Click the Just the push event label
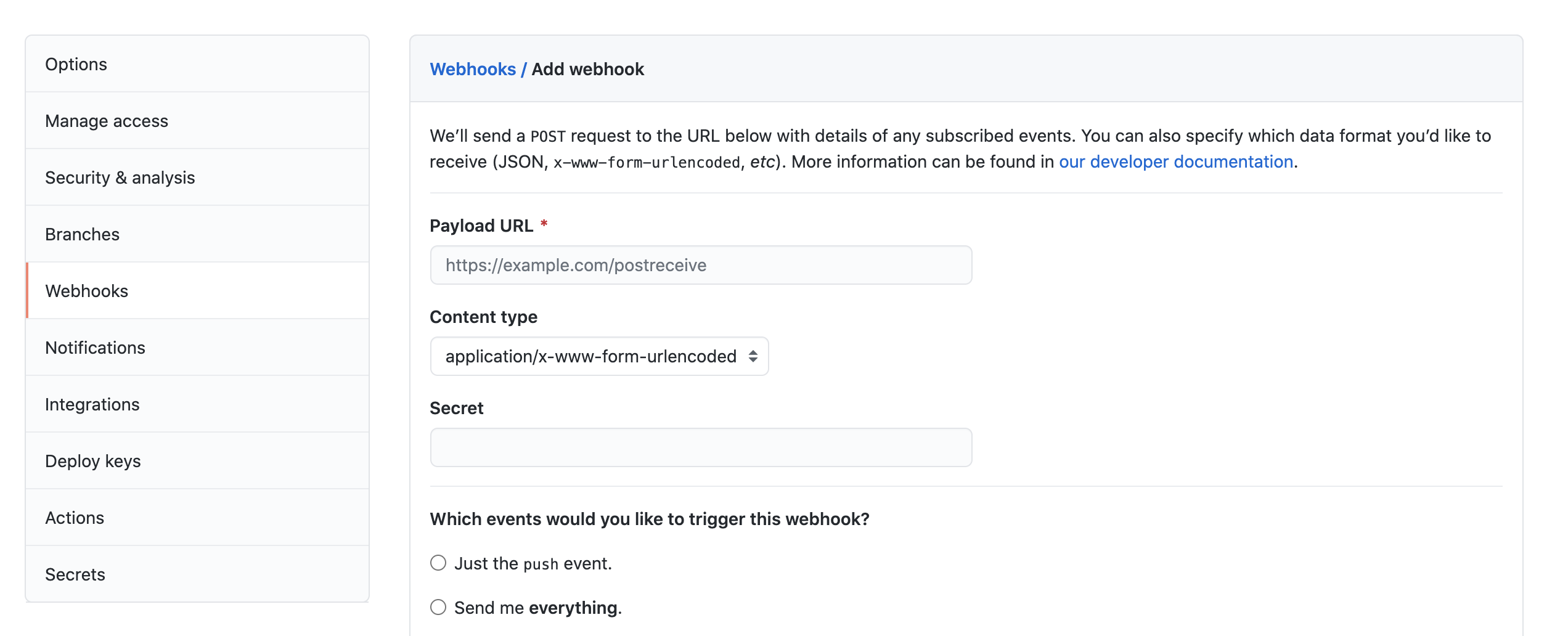This screenshot has height=636, width=1568. pos(533,563)
